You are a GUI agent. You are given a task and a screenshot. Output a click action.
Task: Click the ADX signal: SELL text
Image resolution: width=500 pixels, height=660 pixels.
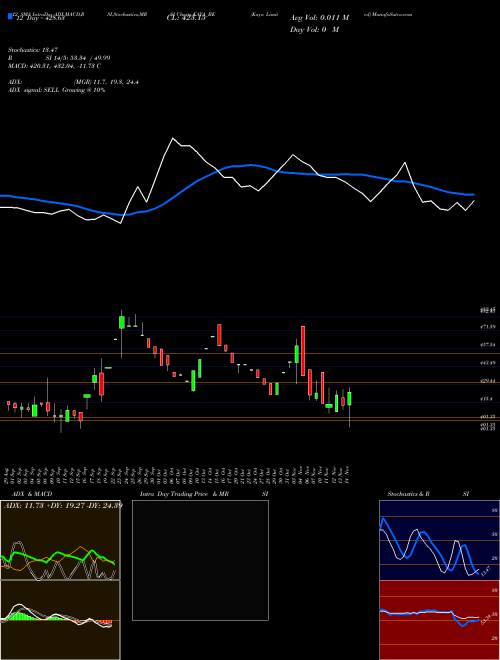tap(57, 90)
